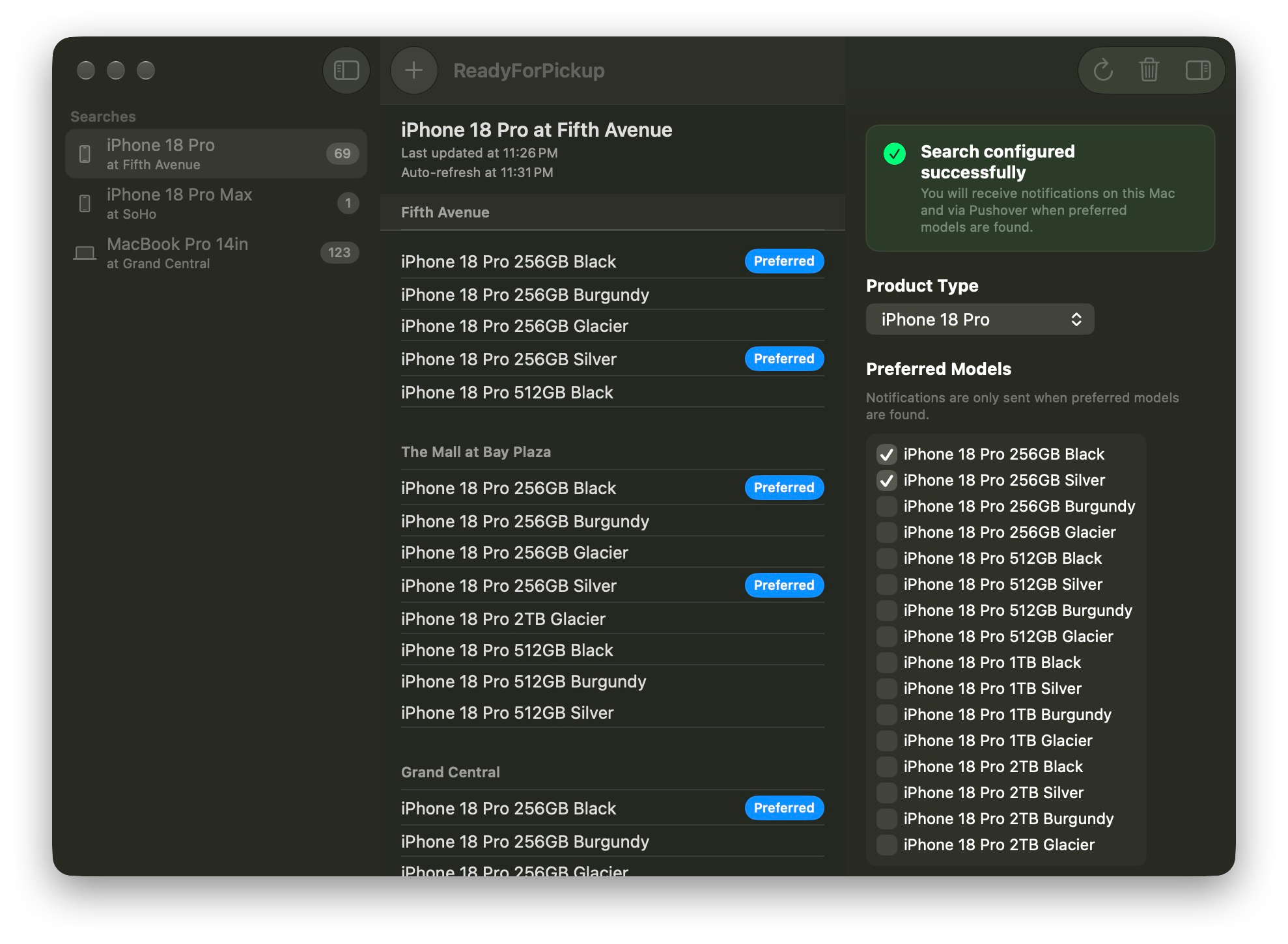Check iPhone 18 Pro 1TB Burgundy preference

click(886, 714)
